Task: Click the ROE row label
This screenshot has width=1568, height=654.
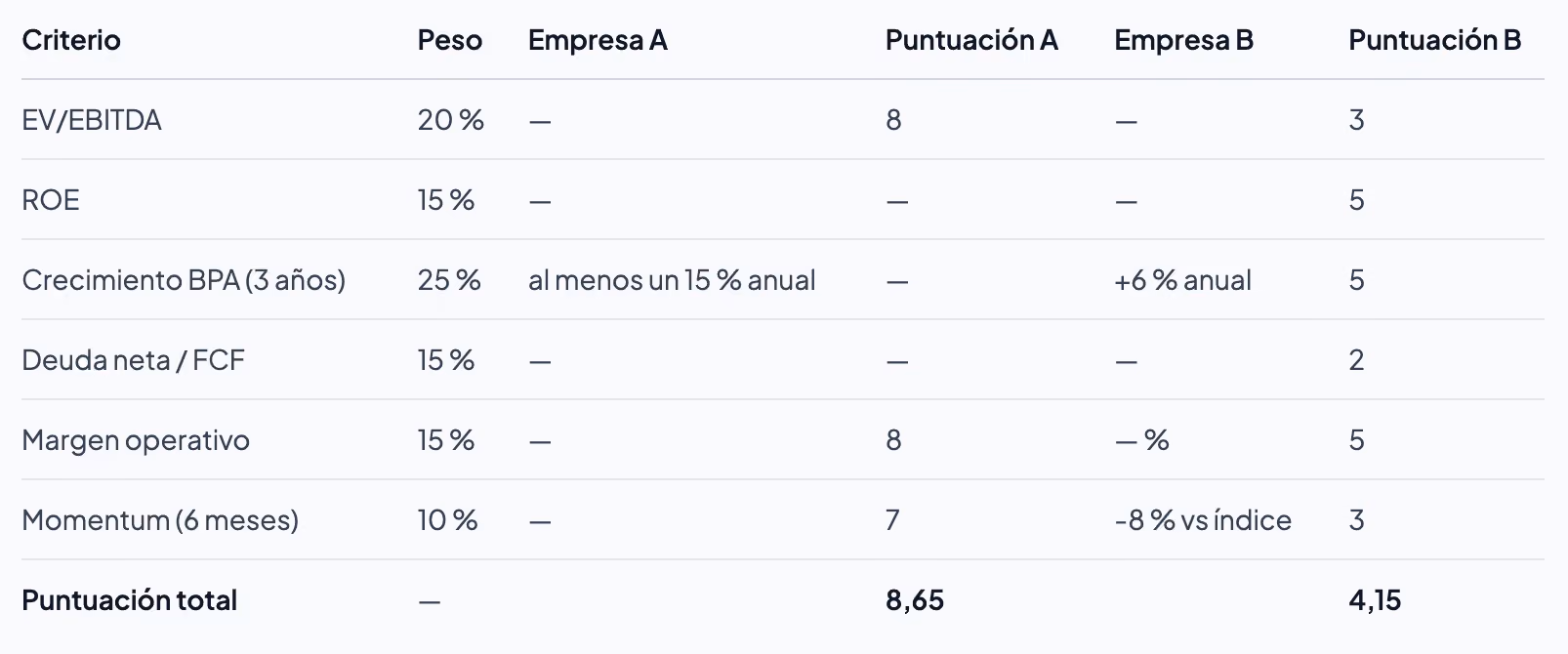Action: (51, 200)
